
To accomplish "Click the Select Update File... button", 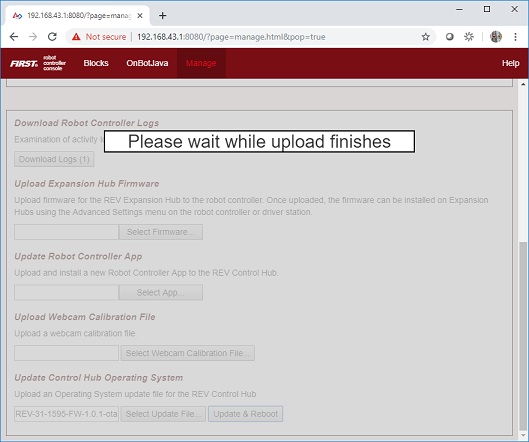I will click(x=163, y=414).
